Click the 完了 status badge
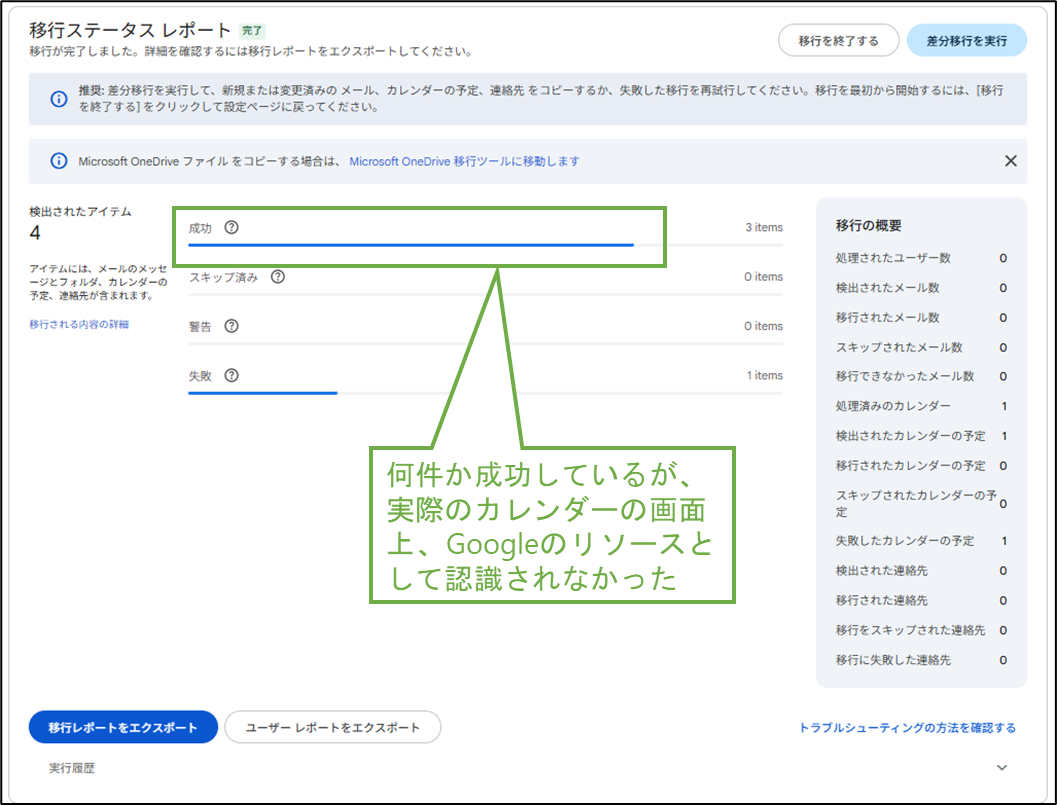The width and height of the screenshot is (1057, 805). [252, 30]
